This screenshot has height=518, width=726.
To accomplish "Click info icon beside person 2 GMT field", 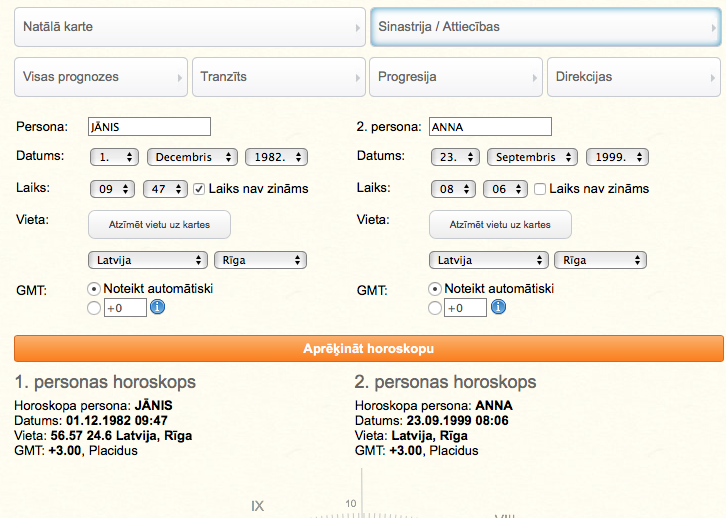I will click(x=497, y=308).
